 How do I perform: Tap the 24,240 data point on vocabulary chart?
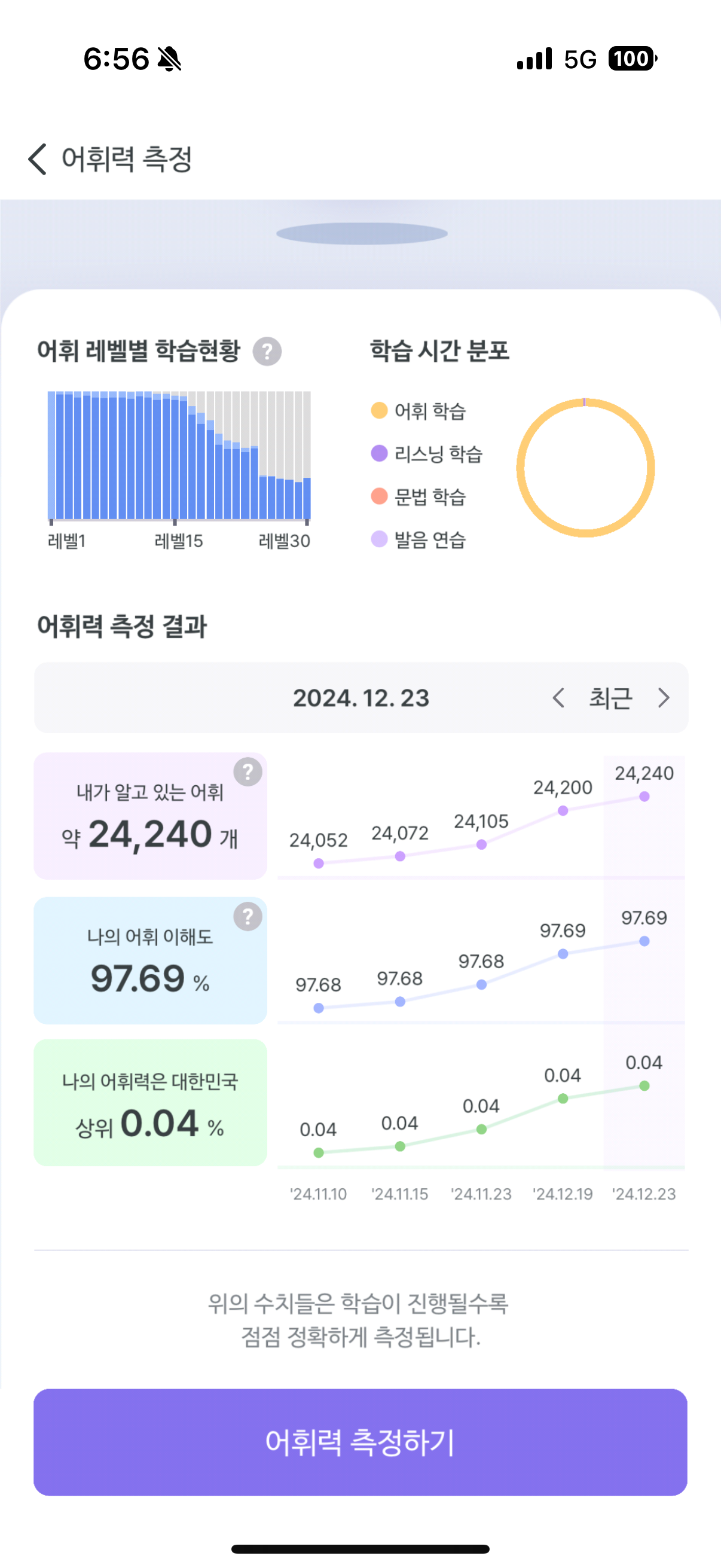tap(644, 796)
